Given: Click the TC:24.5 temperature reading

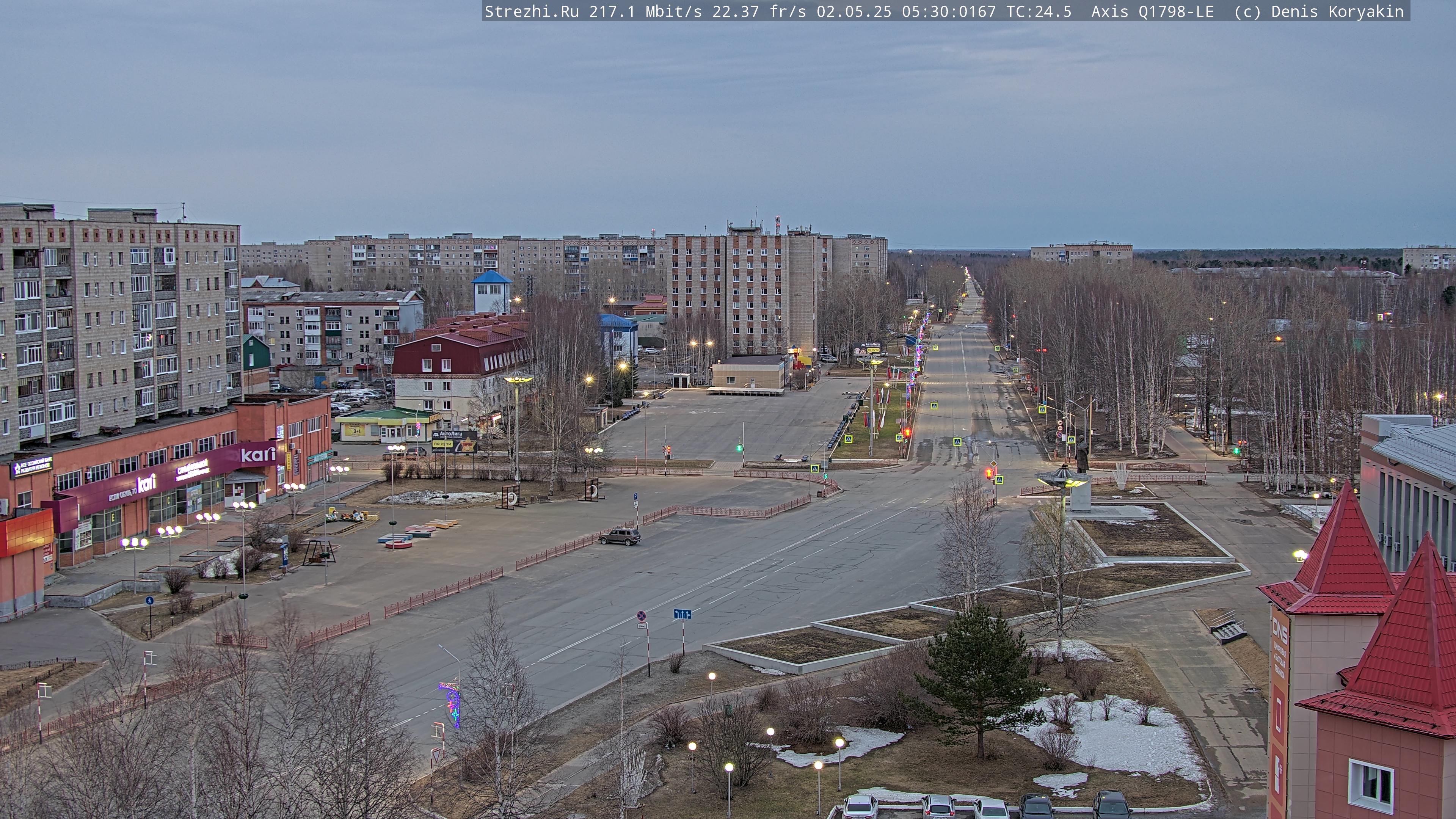Looking at the screenshot, I should click(x=1039, y=12).
